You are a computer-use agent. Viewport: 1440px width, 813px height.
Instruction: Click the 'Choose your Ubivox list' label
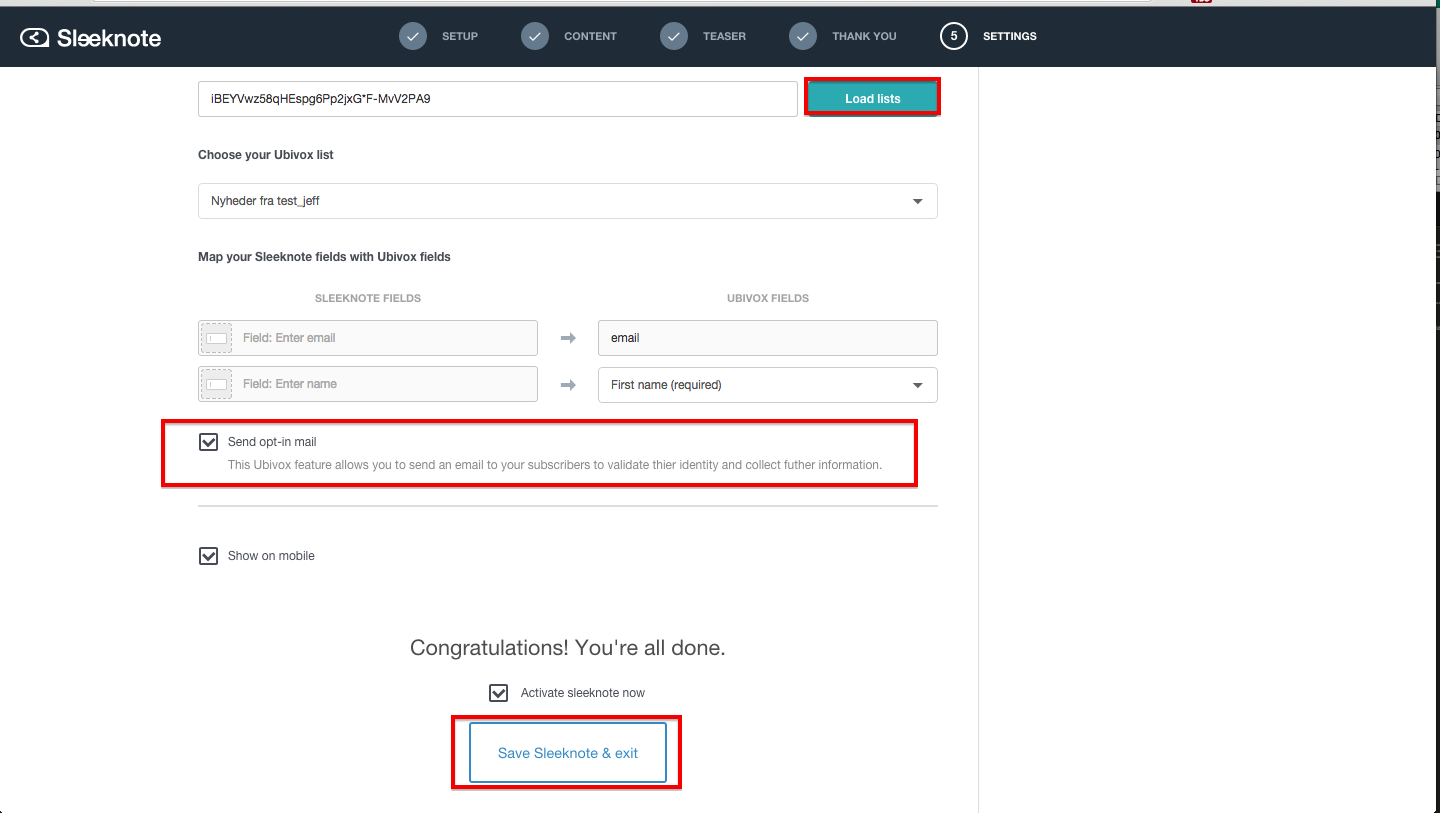(x=266, y=155)
